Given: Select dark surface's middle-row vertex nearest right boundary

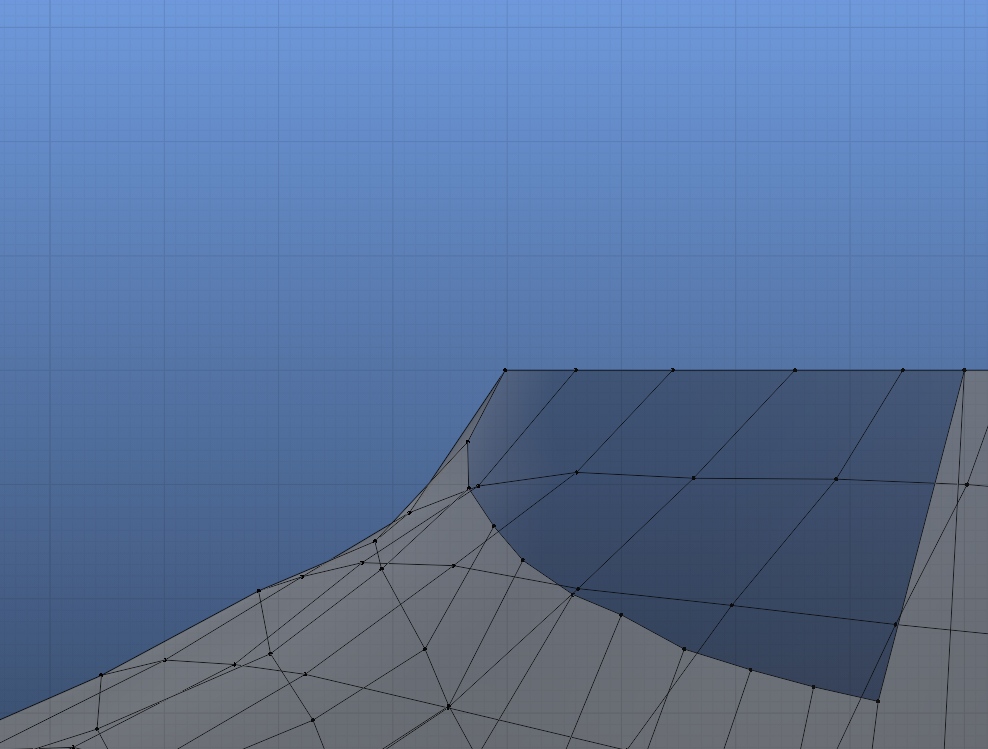Looking at the screenshot, I should [x=837, y=479].
